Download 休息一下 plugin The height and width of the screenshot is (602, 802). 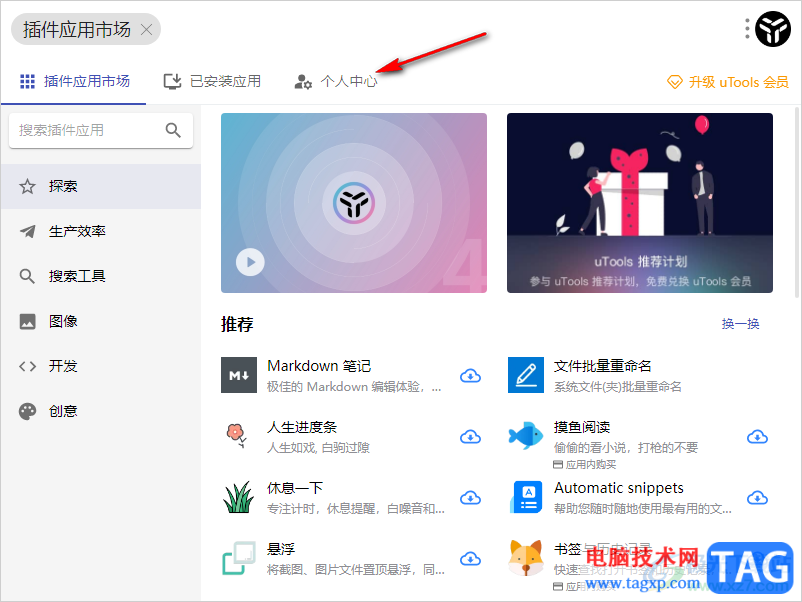[471, 498]
